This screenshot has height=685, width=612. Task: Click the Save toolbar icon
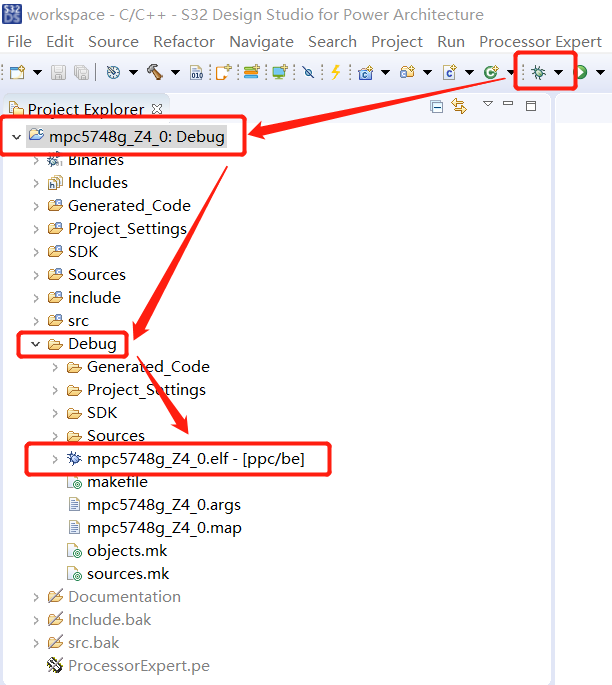point(58,72)
